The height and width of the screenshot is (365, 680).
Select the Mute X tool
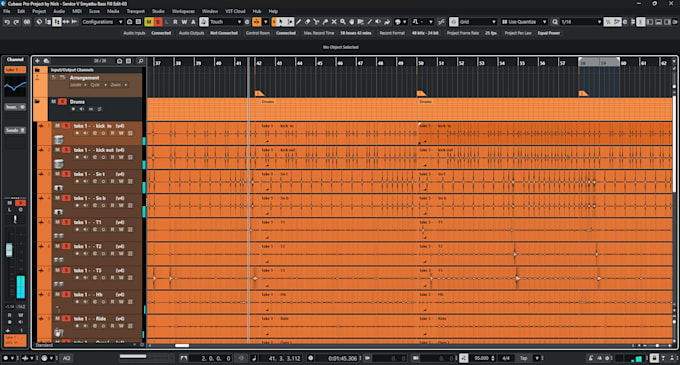(x=334, y=22)
